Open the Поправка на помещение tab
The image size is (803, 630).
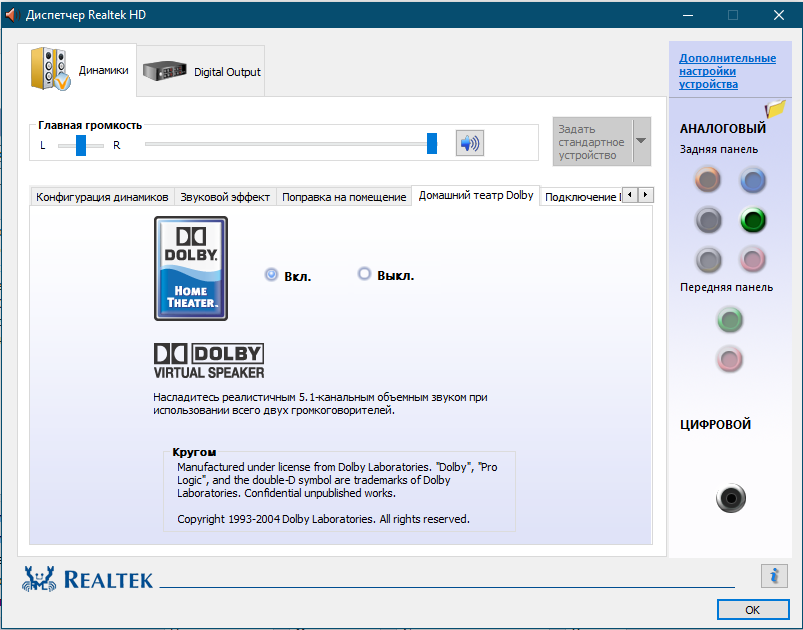[x=344, y=197]
